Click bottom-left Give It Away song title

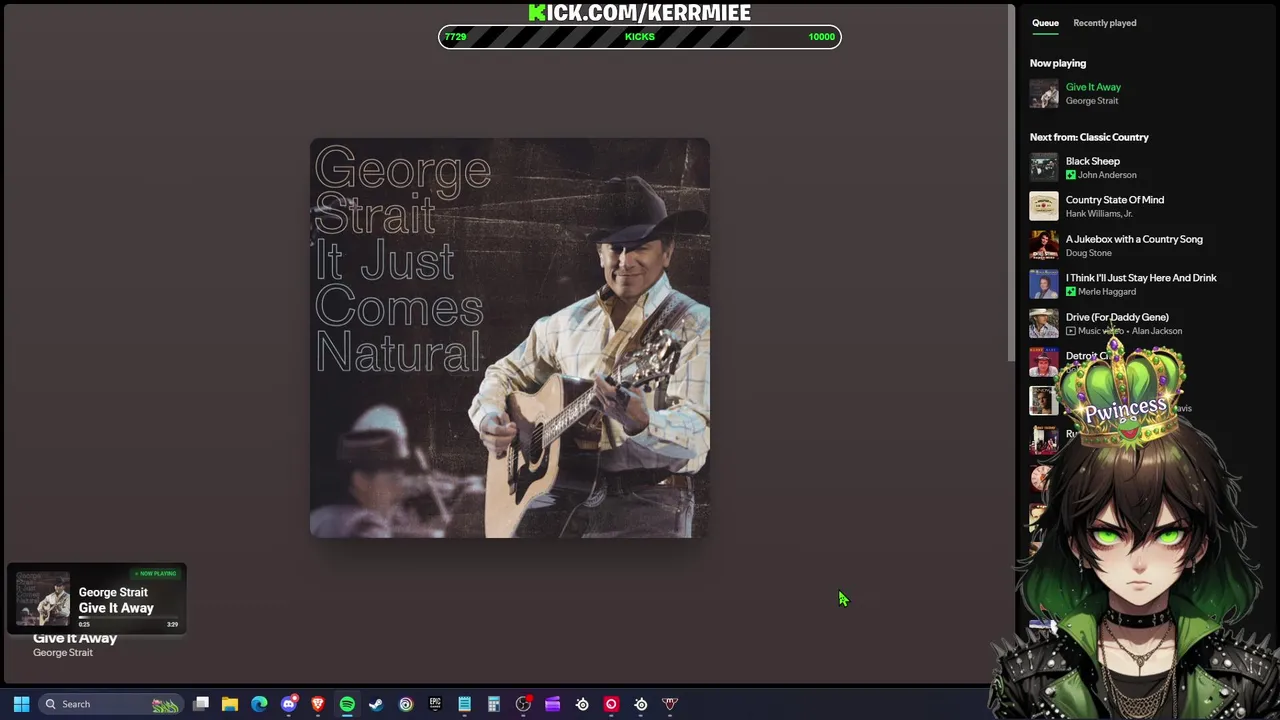click(x=75, y=638)
